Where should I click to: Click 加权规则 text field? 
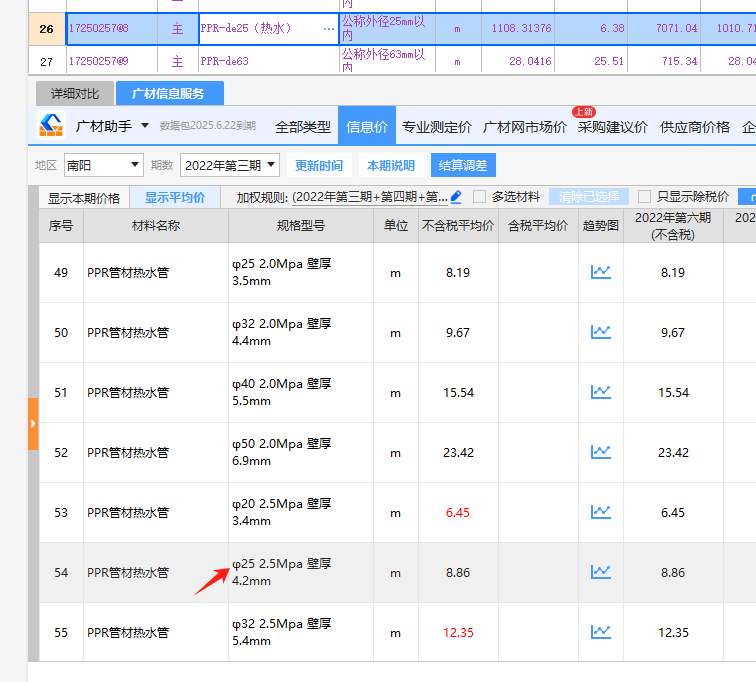pyautogui.click(x=370, y=197)
